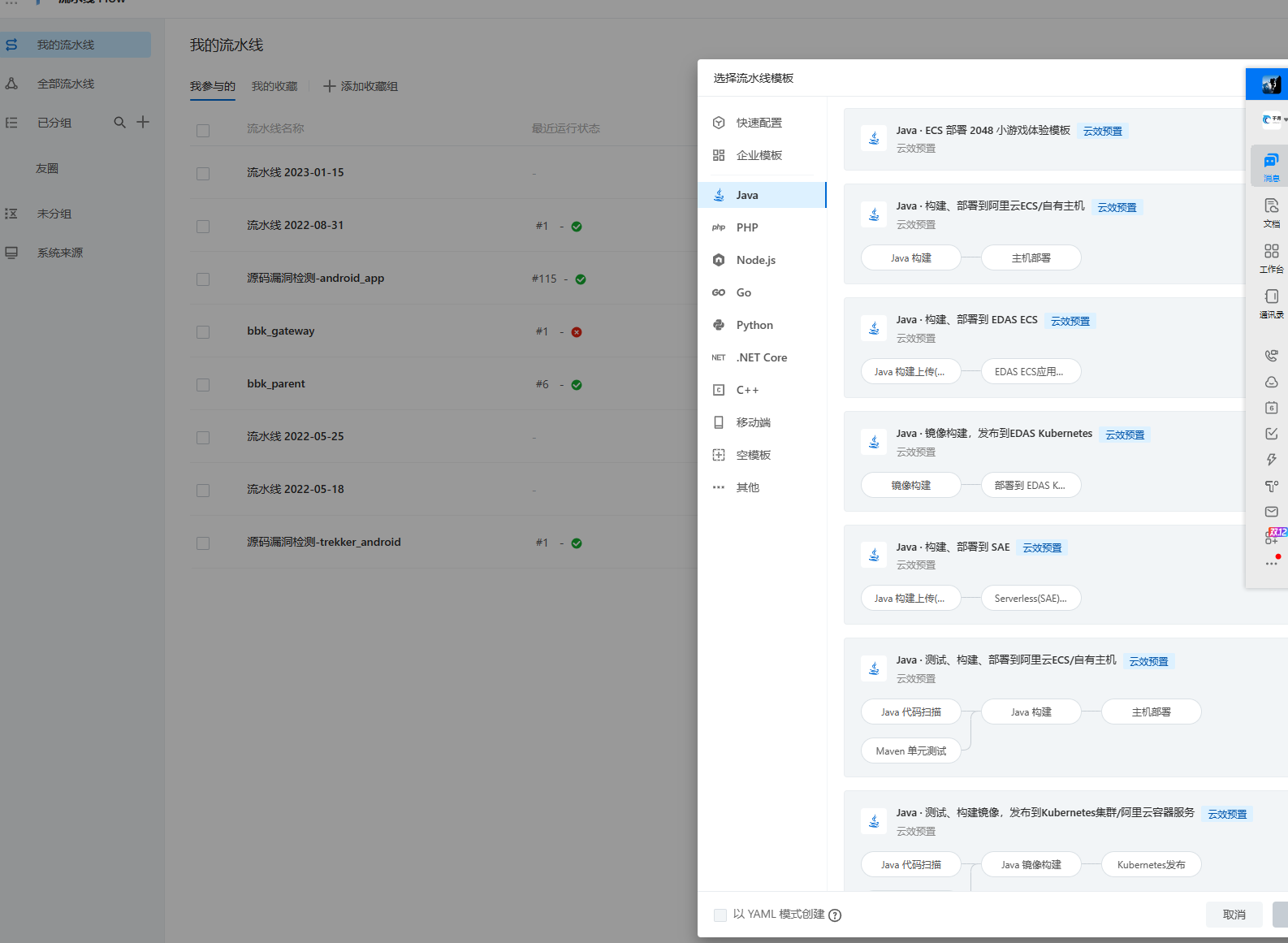Open YAML mode help question icon

pyautogui.click(x=835, y=915)
